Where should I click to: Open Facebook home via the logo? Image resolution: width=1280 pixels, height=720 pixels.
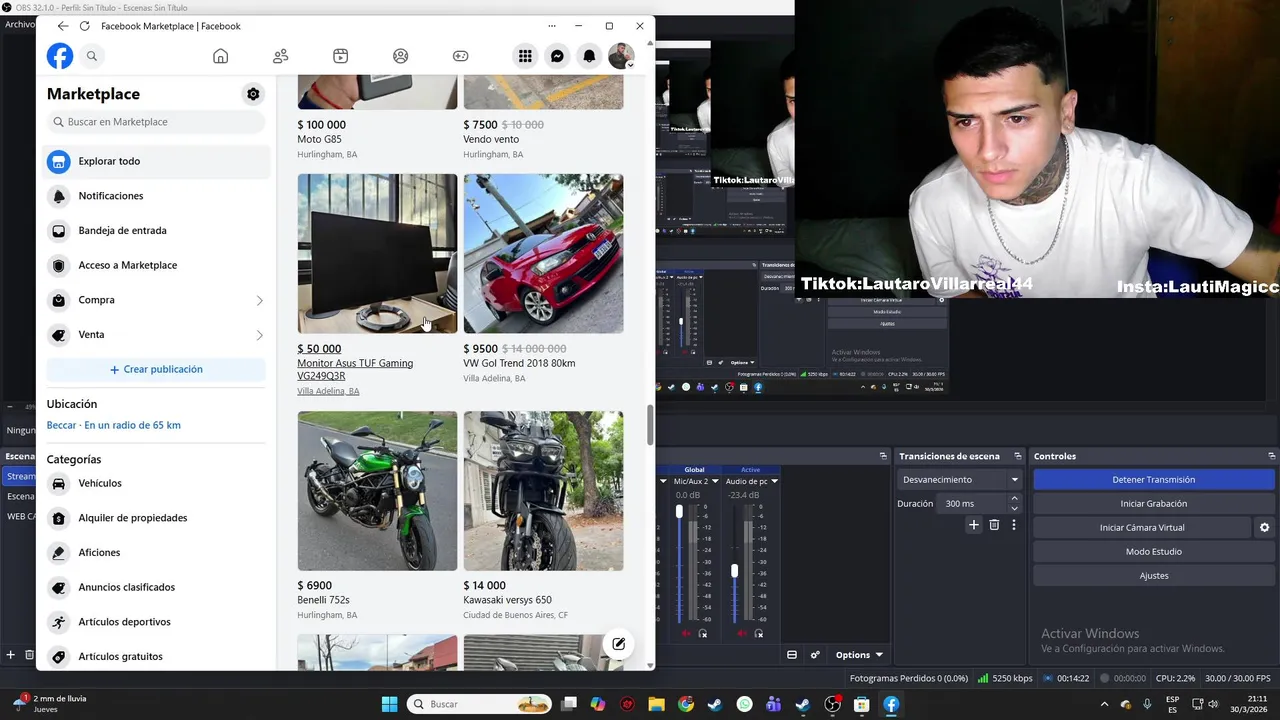point(60,56)
